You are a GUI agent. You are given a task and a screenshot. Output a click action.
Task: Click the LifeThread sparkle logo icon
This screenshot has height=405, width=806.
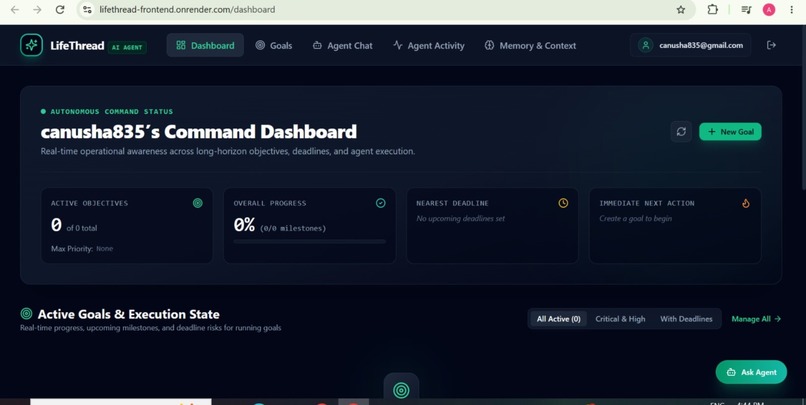[31, 45]
